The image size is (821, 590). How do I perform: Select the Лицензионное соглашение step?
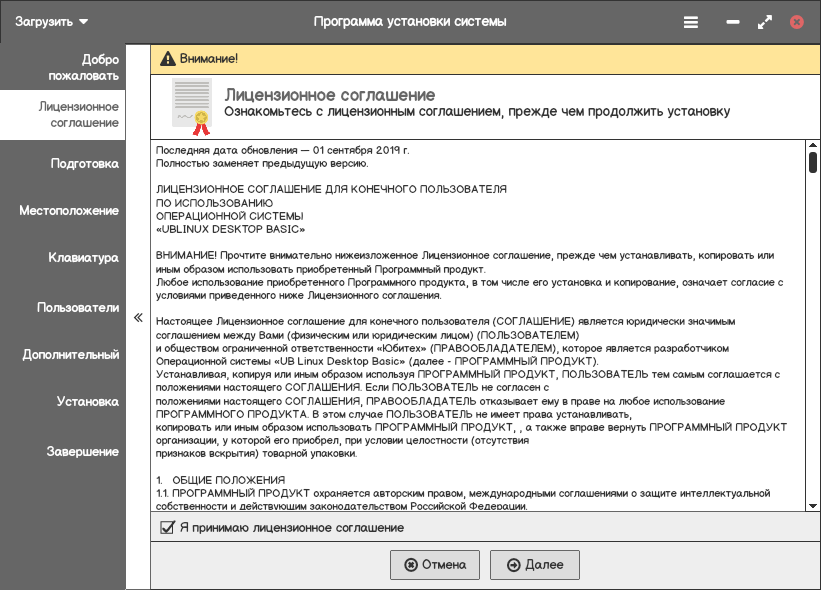(63, 115)
